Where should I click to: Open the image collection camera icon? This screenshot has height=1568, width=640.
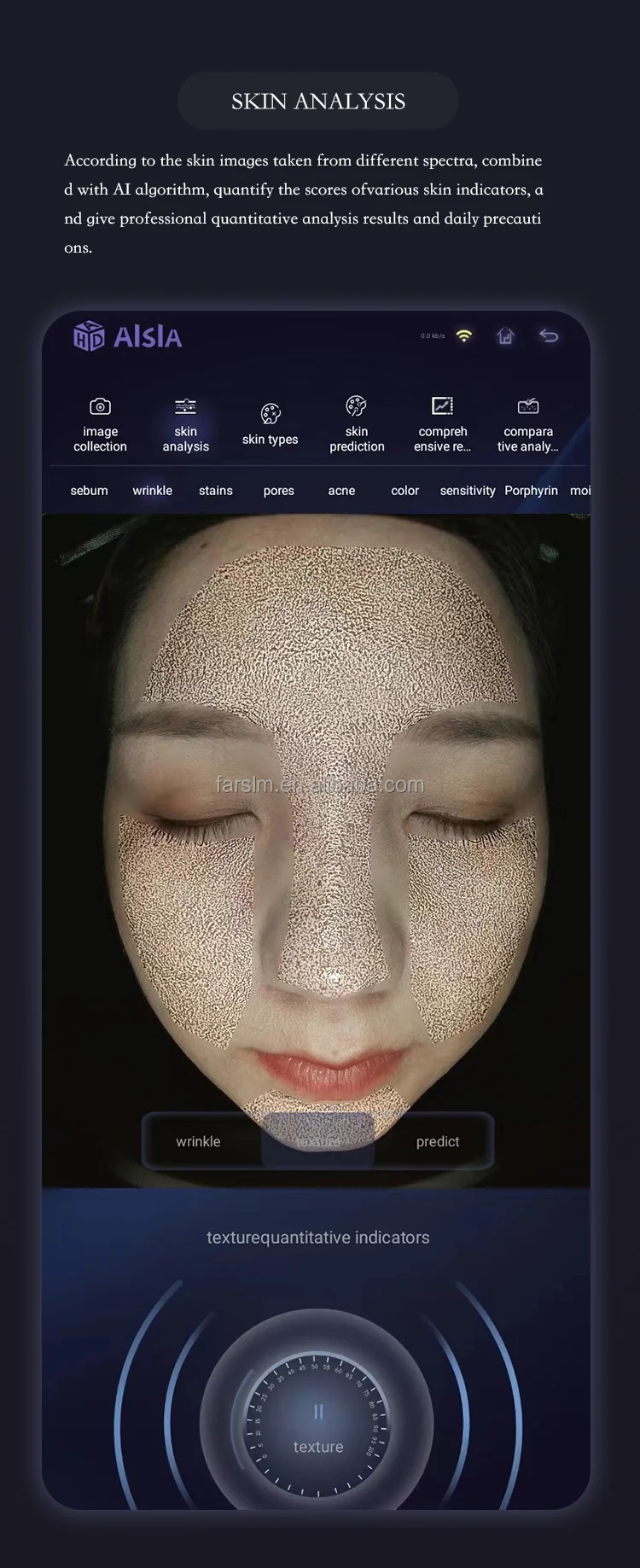click(100, 406)
